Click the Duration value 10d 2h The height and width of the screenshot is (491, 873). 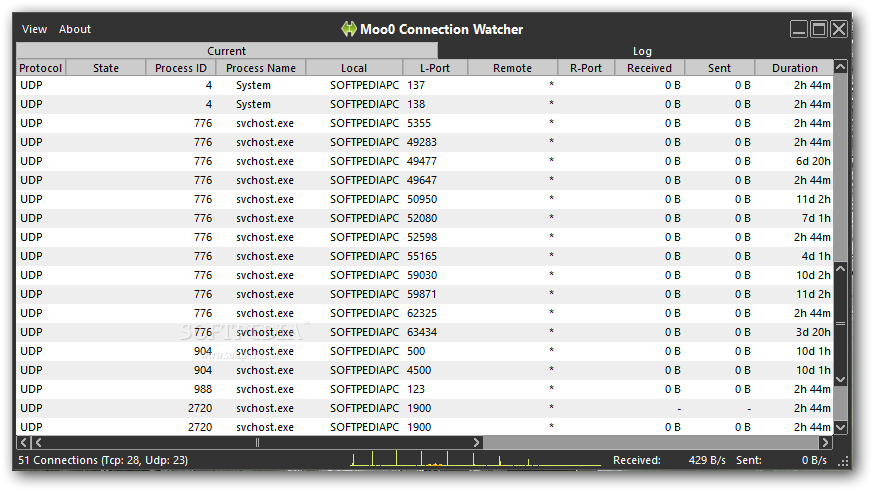[x=813, y=275]
